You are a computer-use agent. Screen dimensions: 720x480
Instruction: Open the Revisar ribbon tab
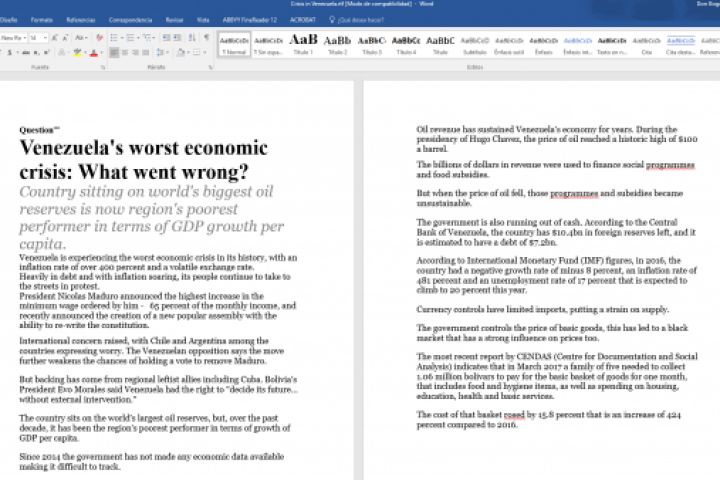[x=174, y=20]
